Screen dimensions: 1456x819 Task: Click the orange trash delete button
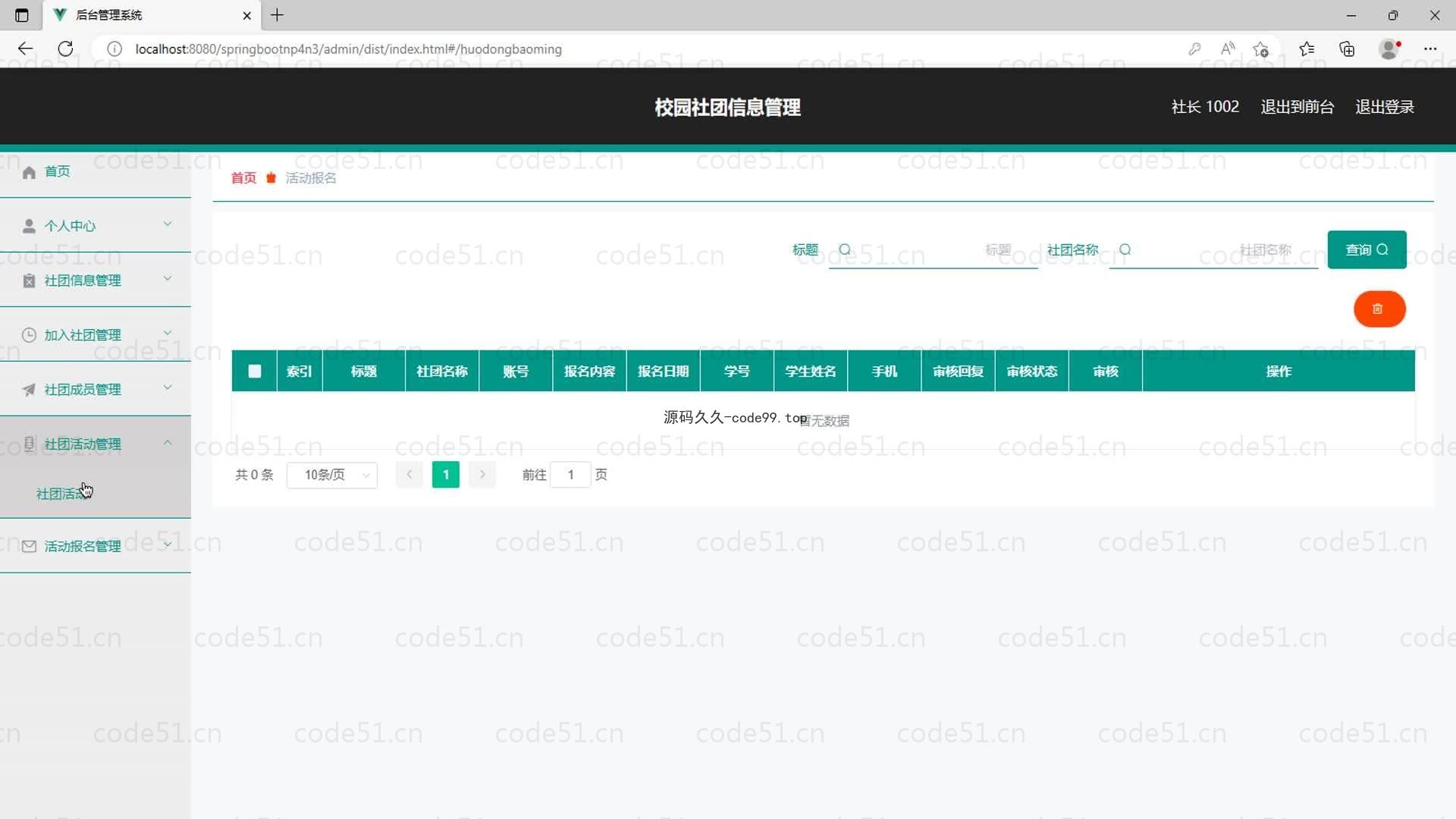pyautogui.click(x=1379, y=309)
